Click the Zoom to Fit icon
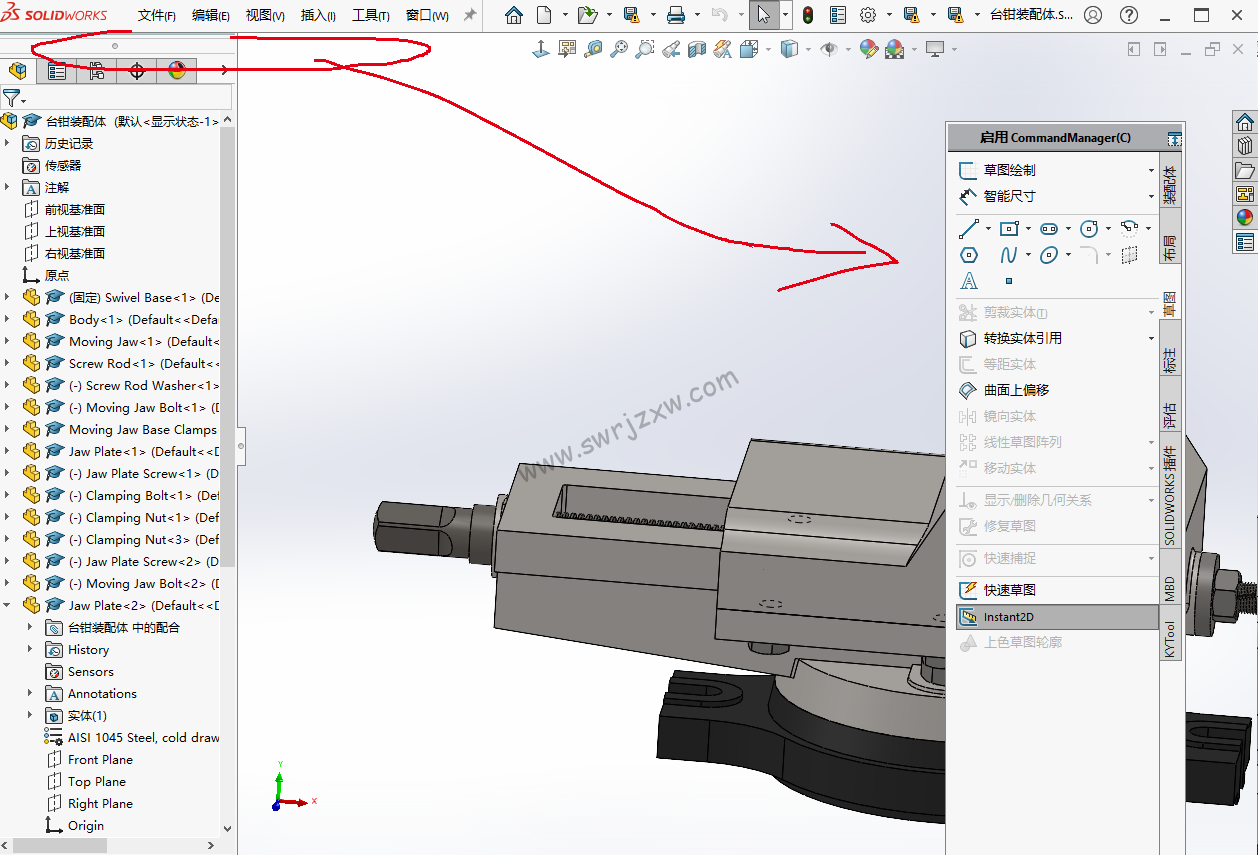 (619, 49)
